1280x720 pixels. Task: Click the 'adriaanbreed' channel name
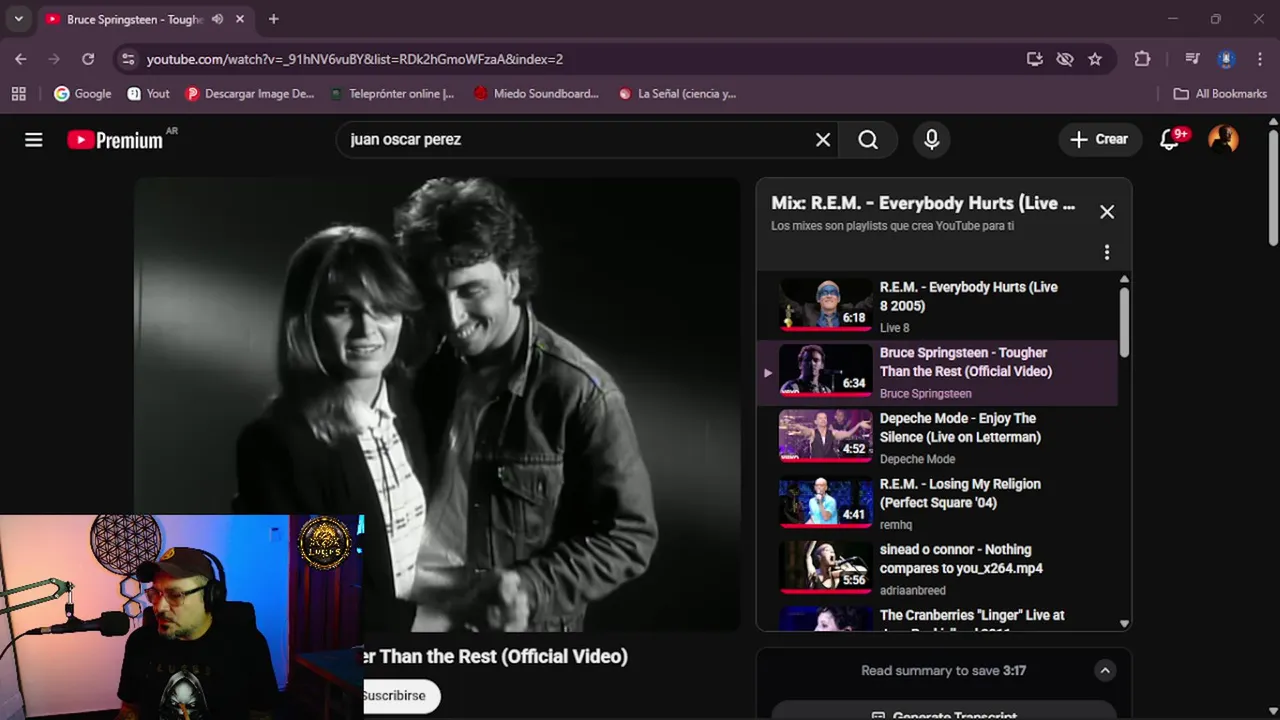coord(912,590)
